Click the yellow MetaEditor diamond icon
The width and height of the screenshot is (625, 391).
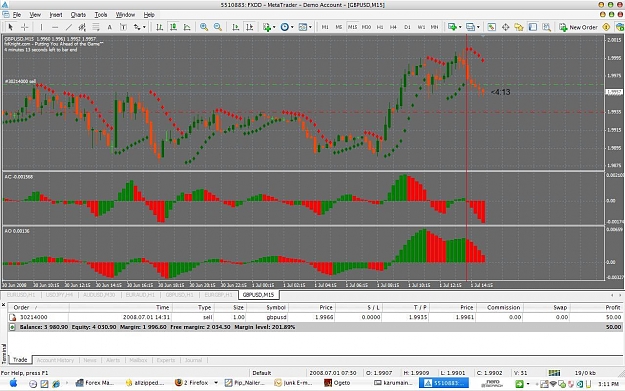pyautogui.click(x=606, y=27)
